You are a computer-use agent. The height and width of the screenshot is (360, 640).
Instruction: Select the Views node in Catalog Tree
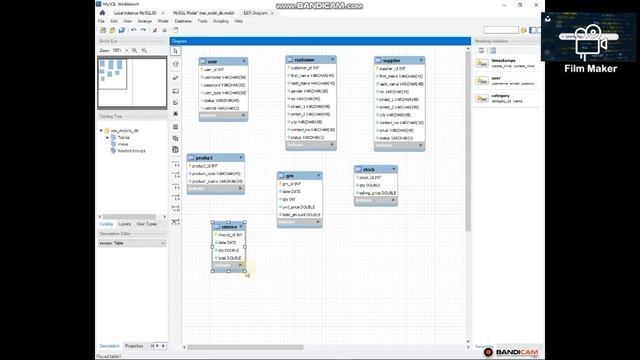(123, 144)
